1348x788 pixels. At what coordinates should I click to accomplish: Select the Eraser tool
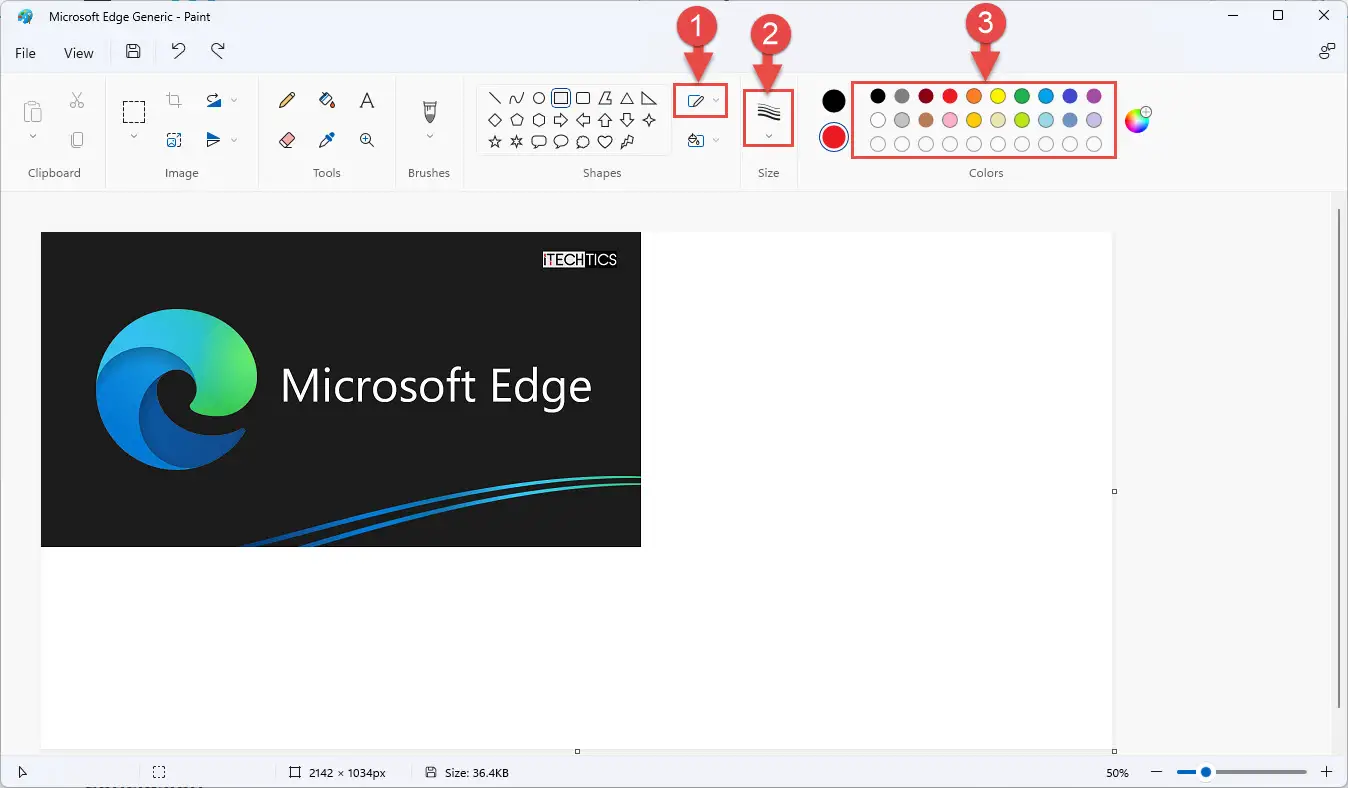pos(287,140)
